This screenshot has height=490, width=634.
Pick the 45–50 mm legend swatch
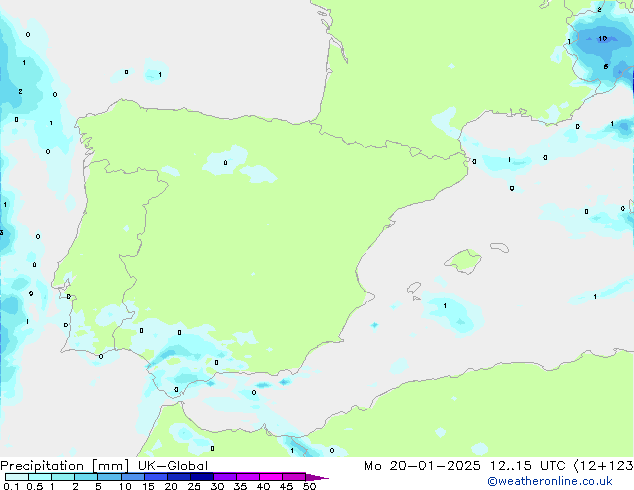pyautogui.click(x=294, y=477)
